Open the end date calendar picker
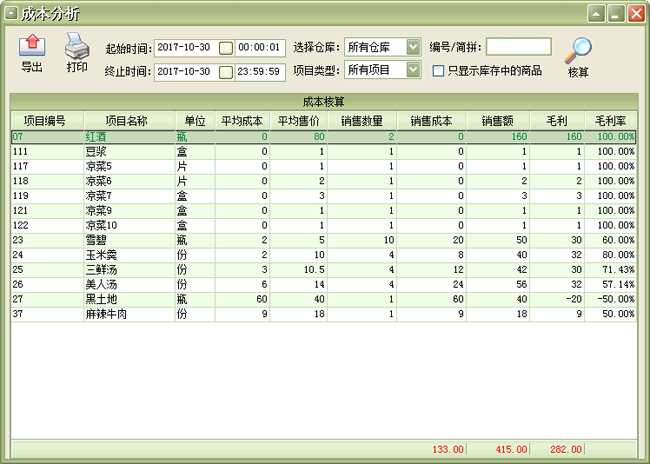 pos(226,71)
